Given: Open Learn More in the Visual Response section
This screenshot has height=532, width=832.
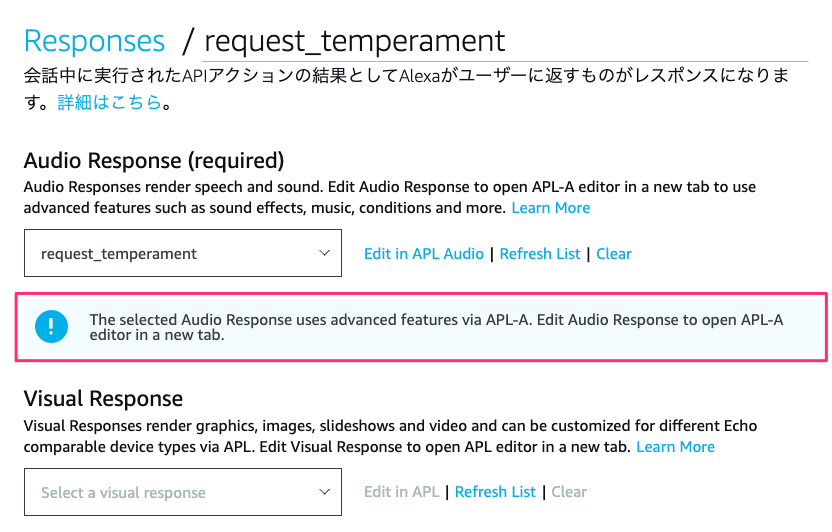Looking at the screenshot, I should pos(675,446).
